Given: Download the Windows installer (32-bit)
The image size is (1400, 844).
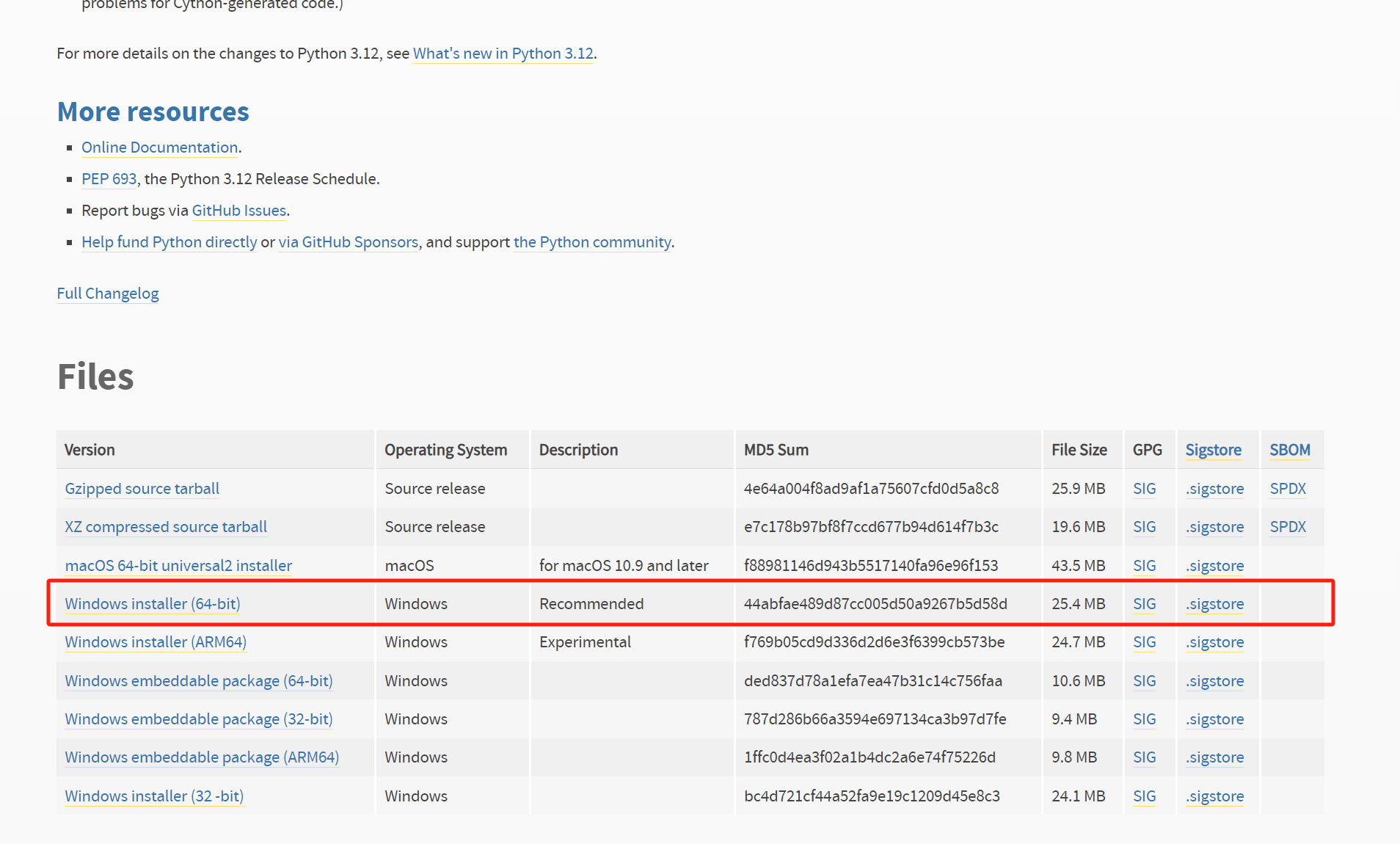Looking at the screenshot, I should [x=154, y=796].
